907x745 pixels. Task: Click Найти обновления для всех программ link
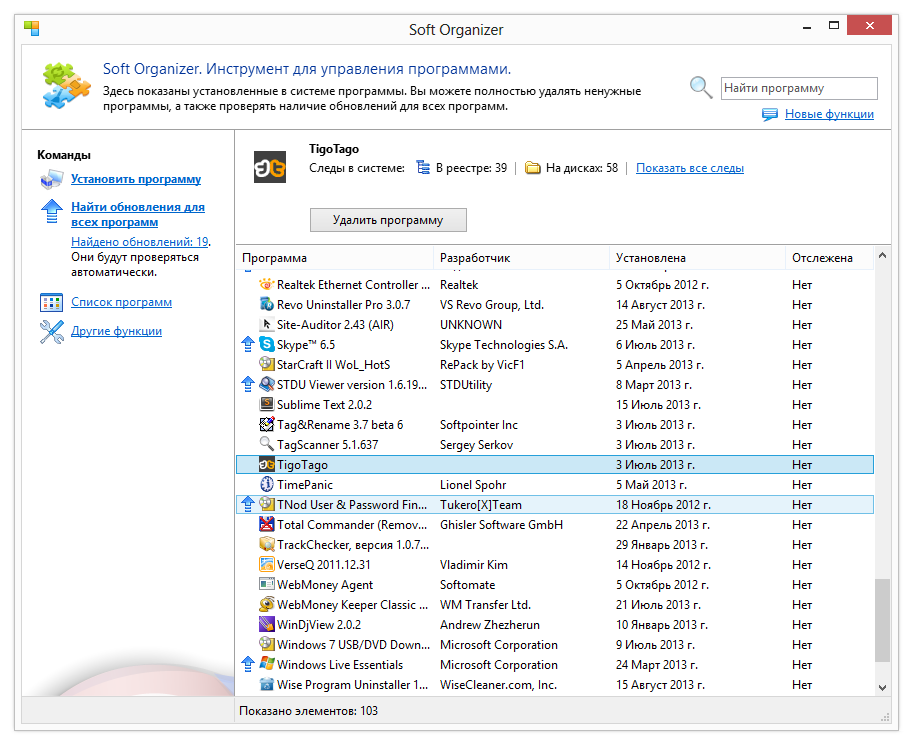click(138, 215)
